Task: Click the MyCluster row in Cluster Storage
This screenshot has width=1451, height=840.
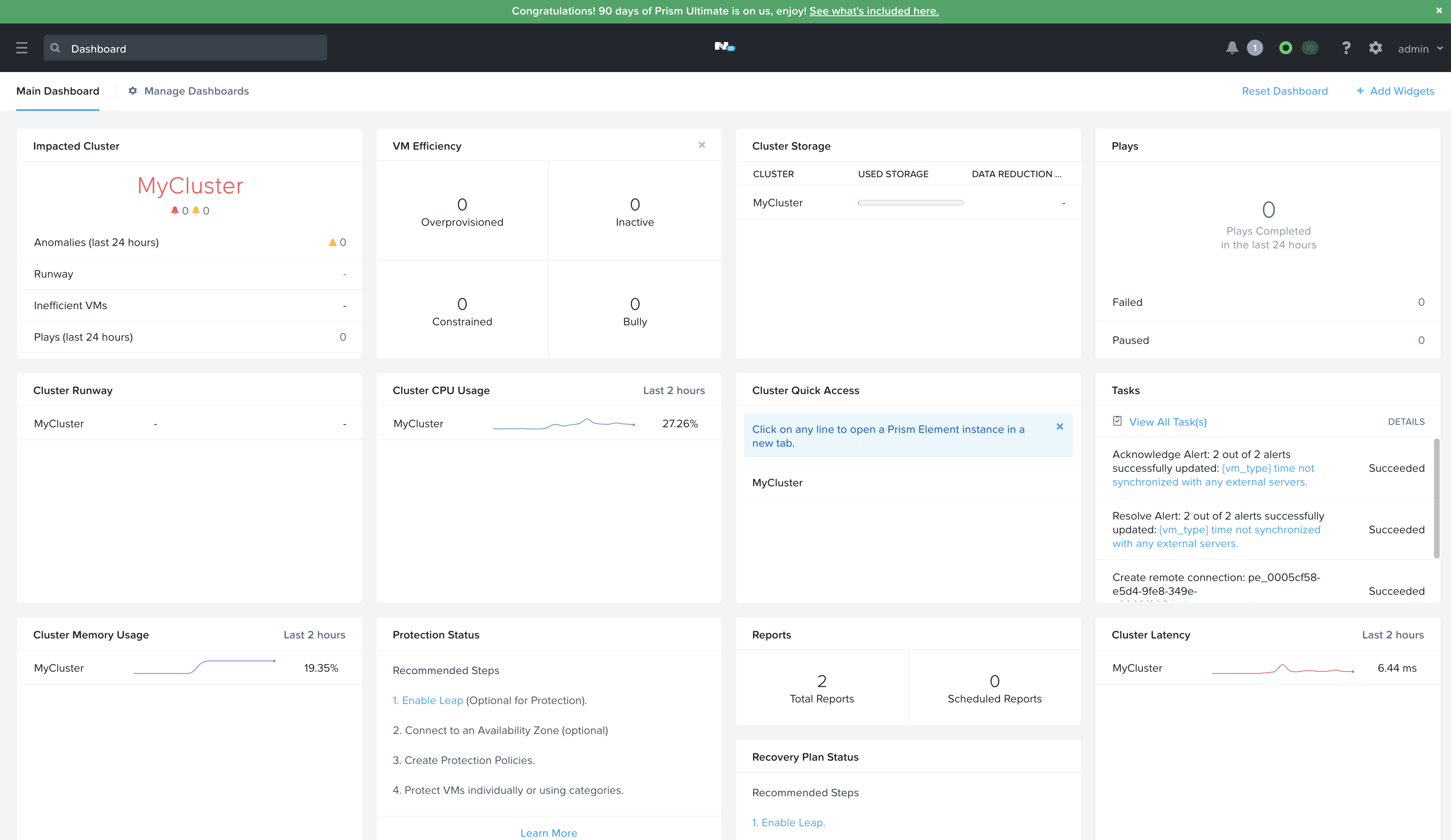Action: pos(908,203)
